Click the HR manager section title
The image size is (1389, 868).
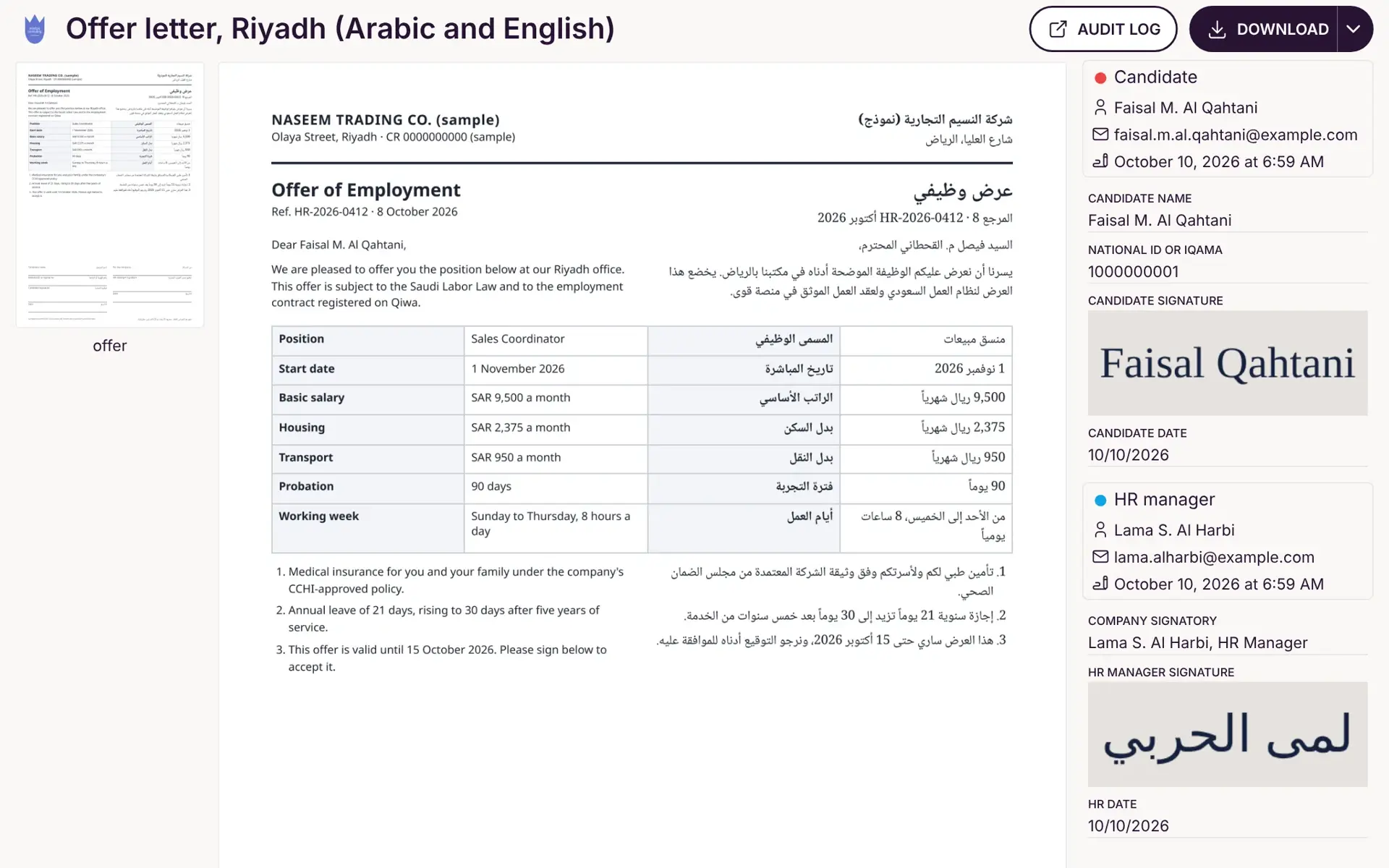coord(1164,500)
